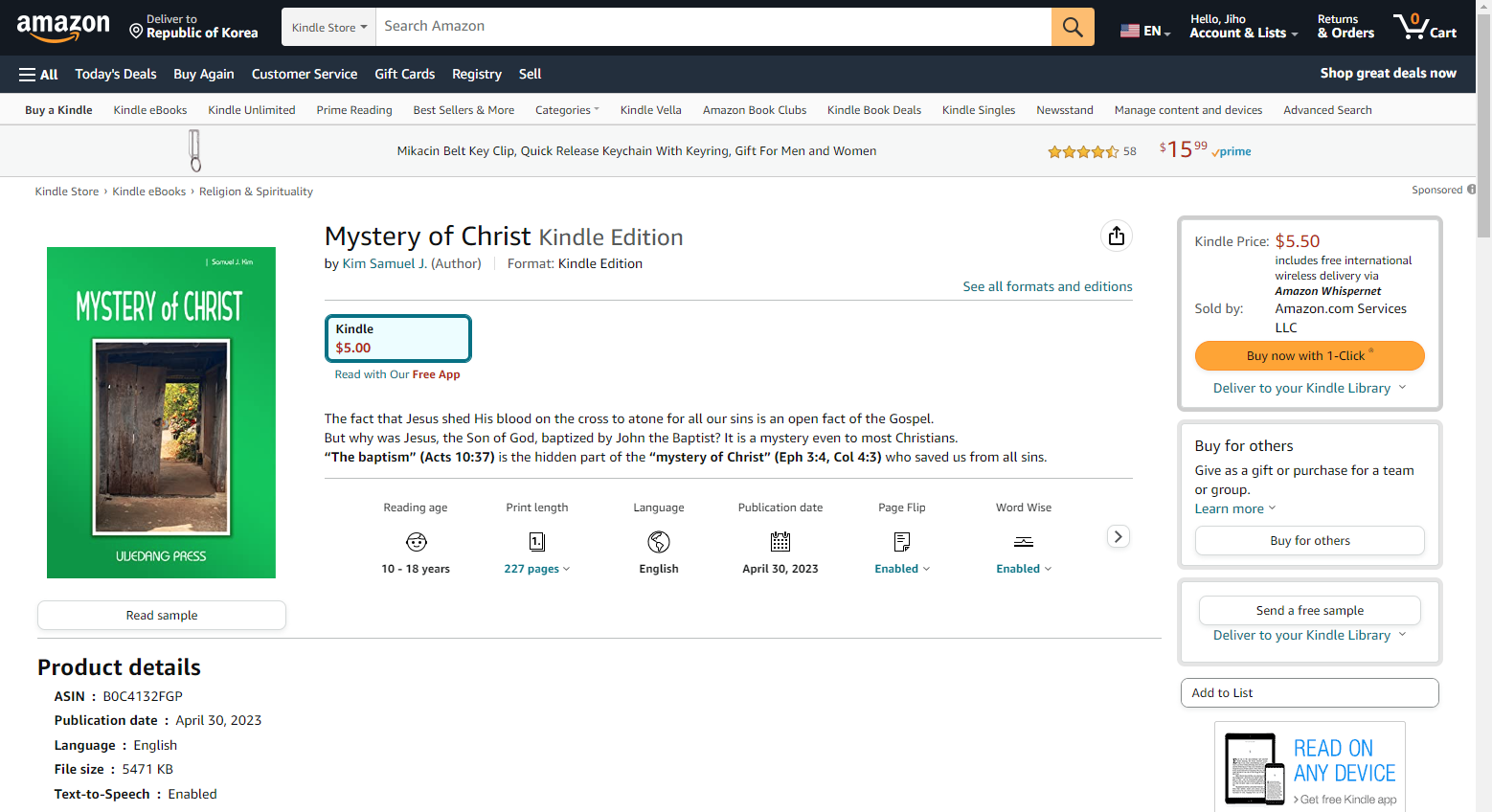The height and width of the screenshot is (812, 1492).
Task: Click the Search Amazon input field
Action: click(x=713, y=27)
